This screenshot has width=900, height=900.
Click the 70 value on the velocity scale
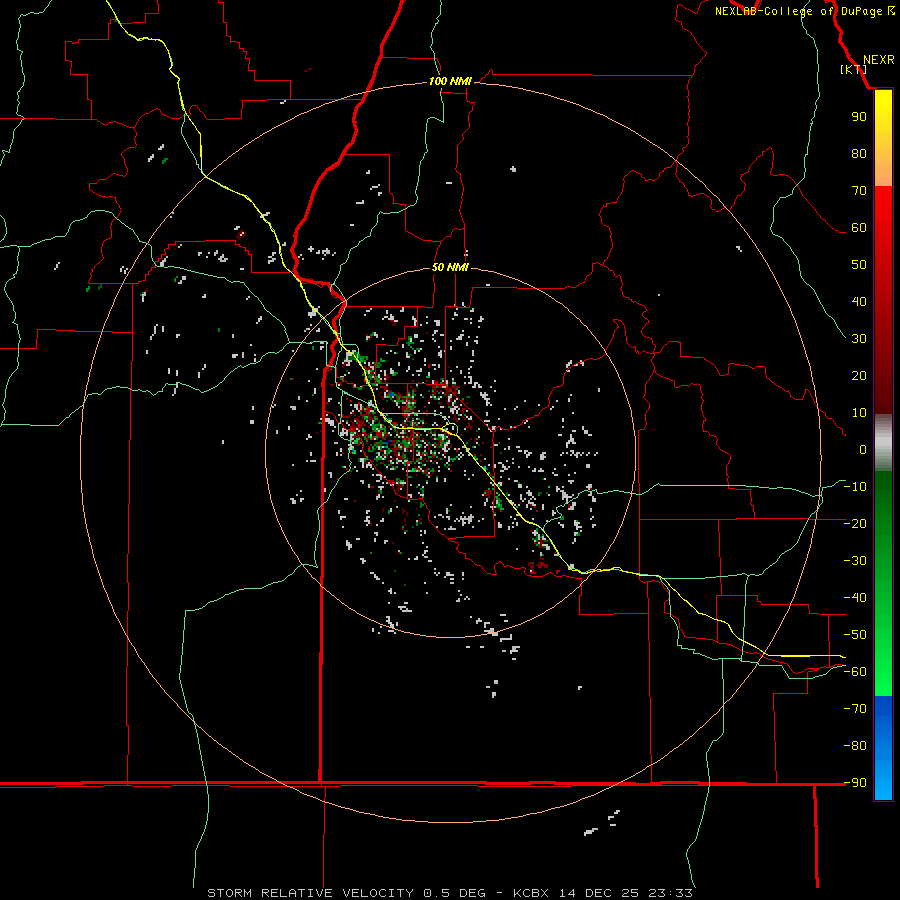point(859,191)
